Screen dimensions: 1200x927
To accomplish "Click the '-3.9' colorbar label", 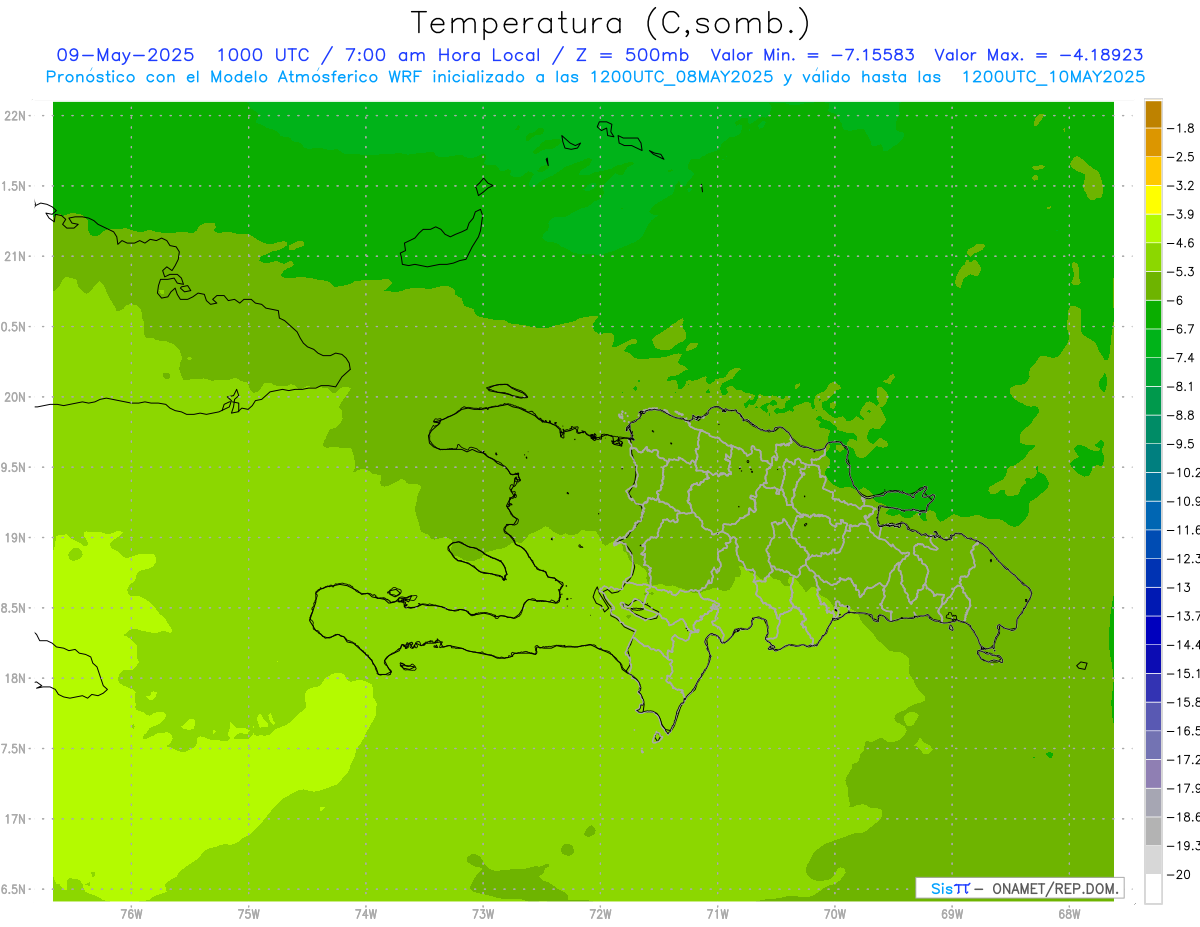I will tap(1181, 214).
